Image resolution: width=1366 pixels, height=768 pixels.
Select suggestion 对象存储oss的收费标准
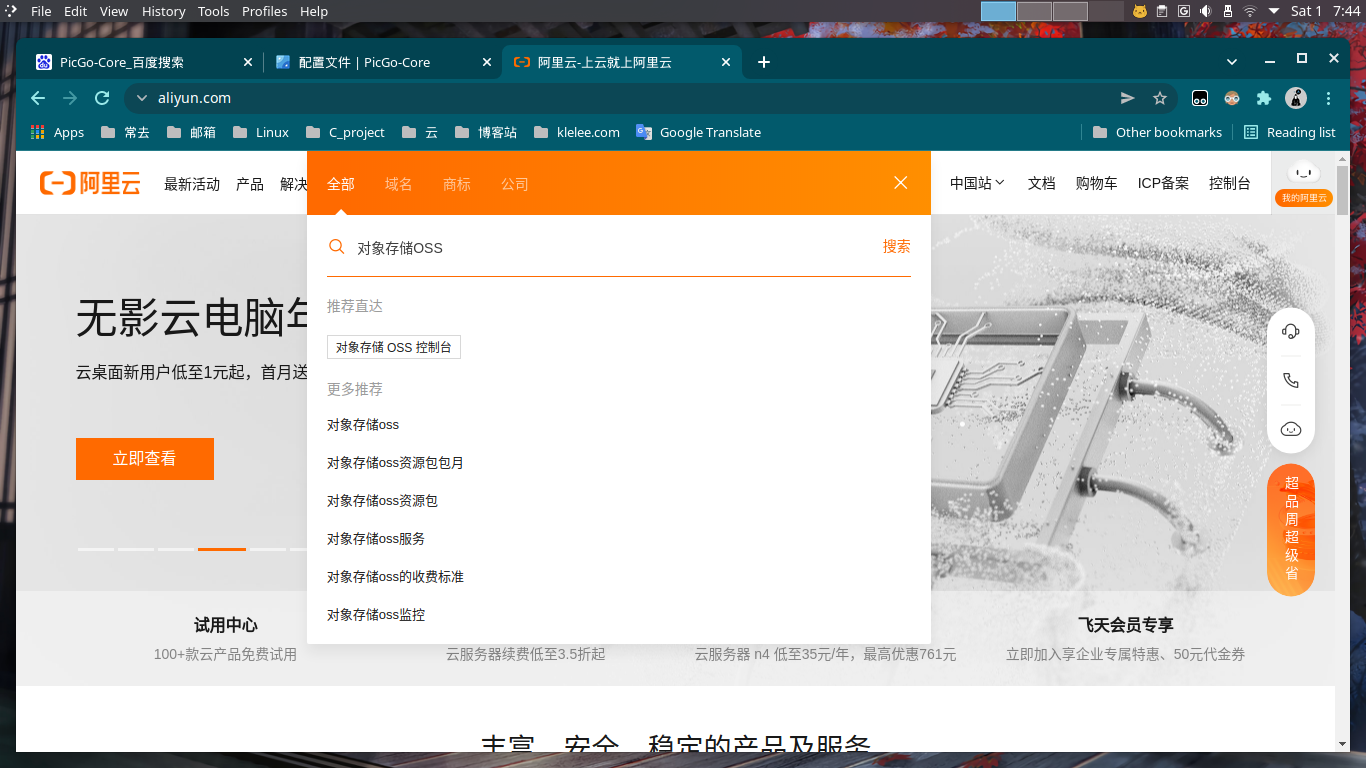click(x=395, y=577)
